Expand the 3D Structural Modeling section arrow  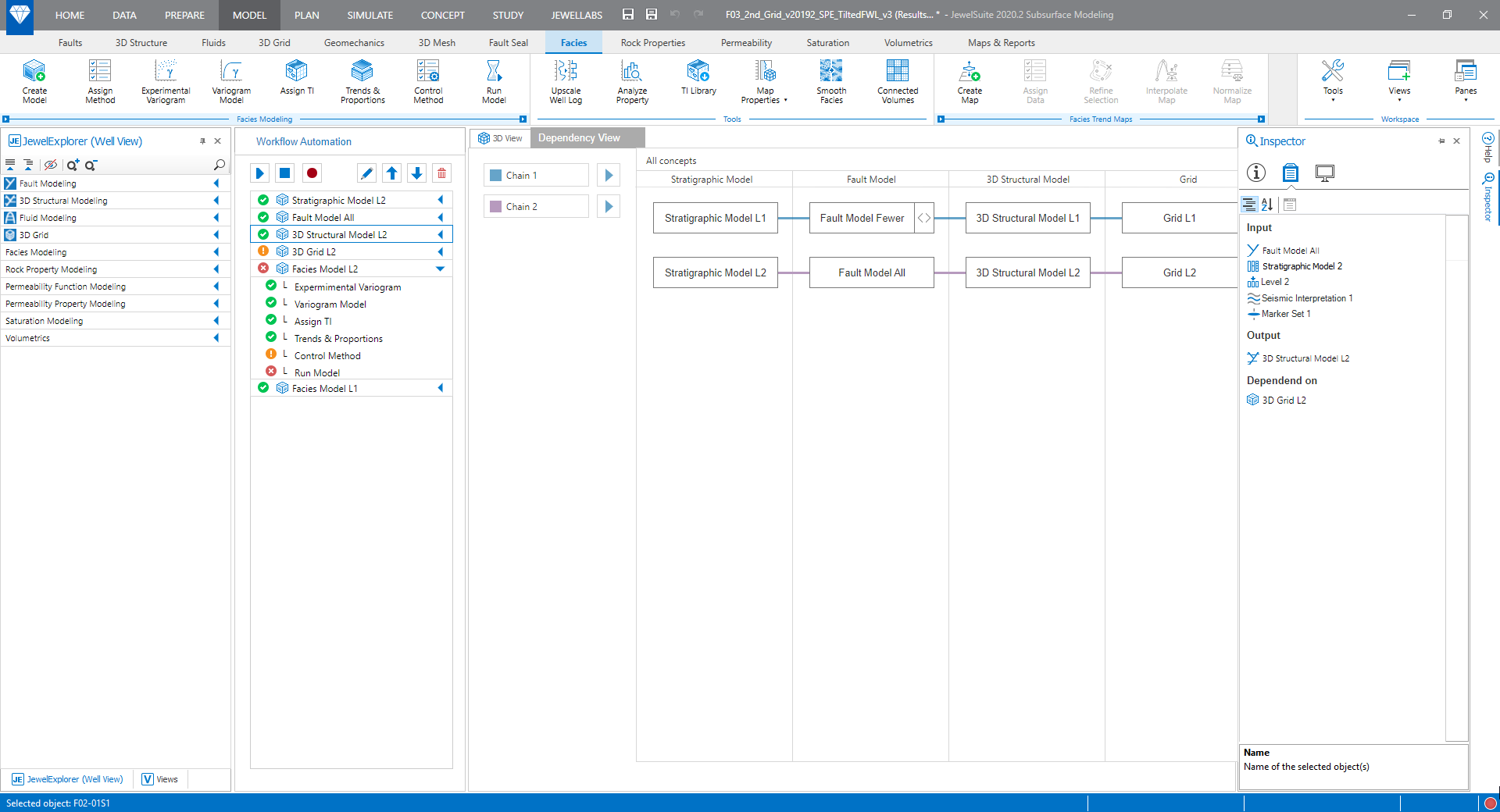pos(216,201)
